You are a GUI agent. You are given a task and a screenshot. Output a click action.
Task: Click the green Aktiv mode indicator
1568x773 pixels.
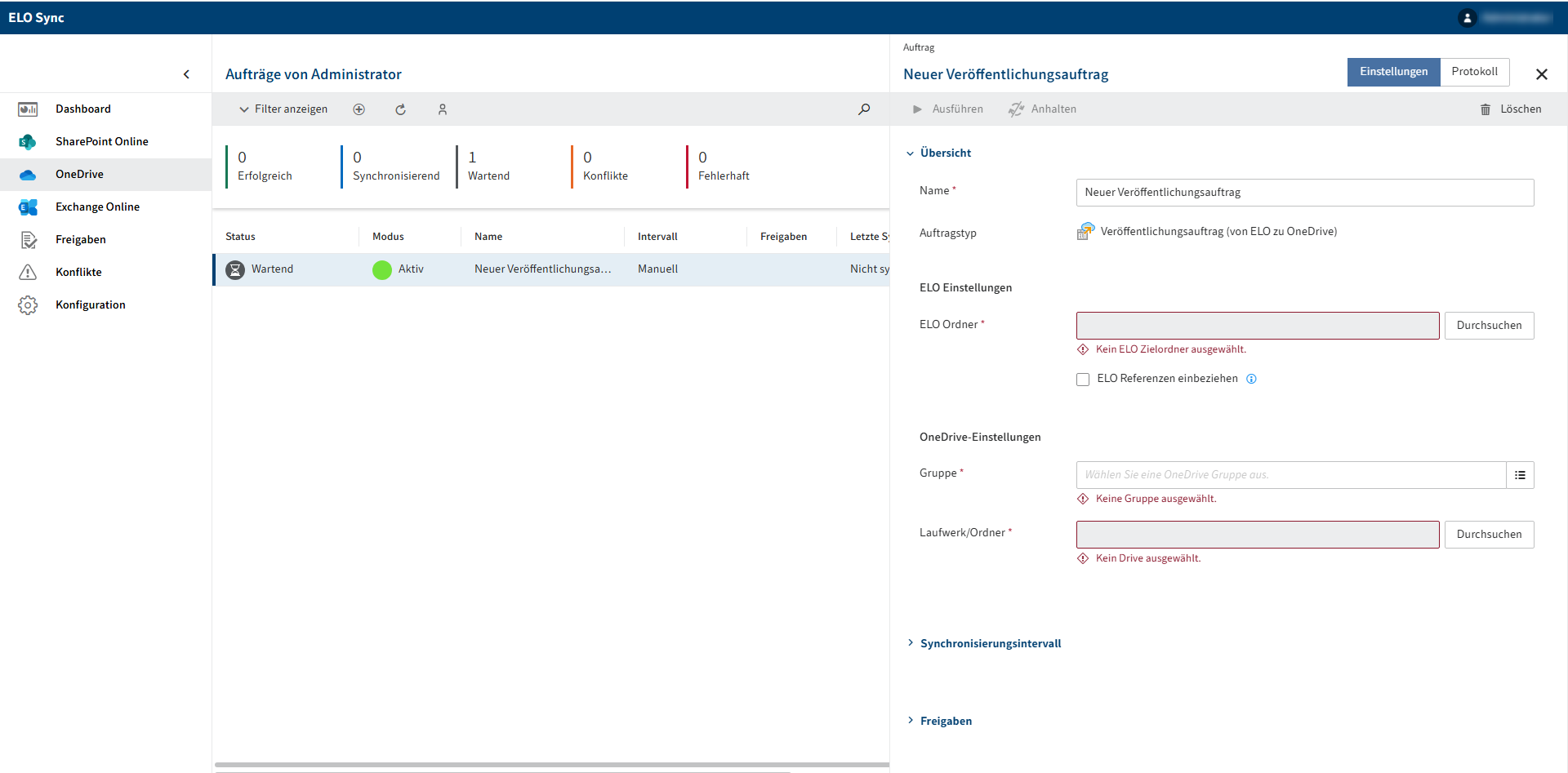(382, 269)
